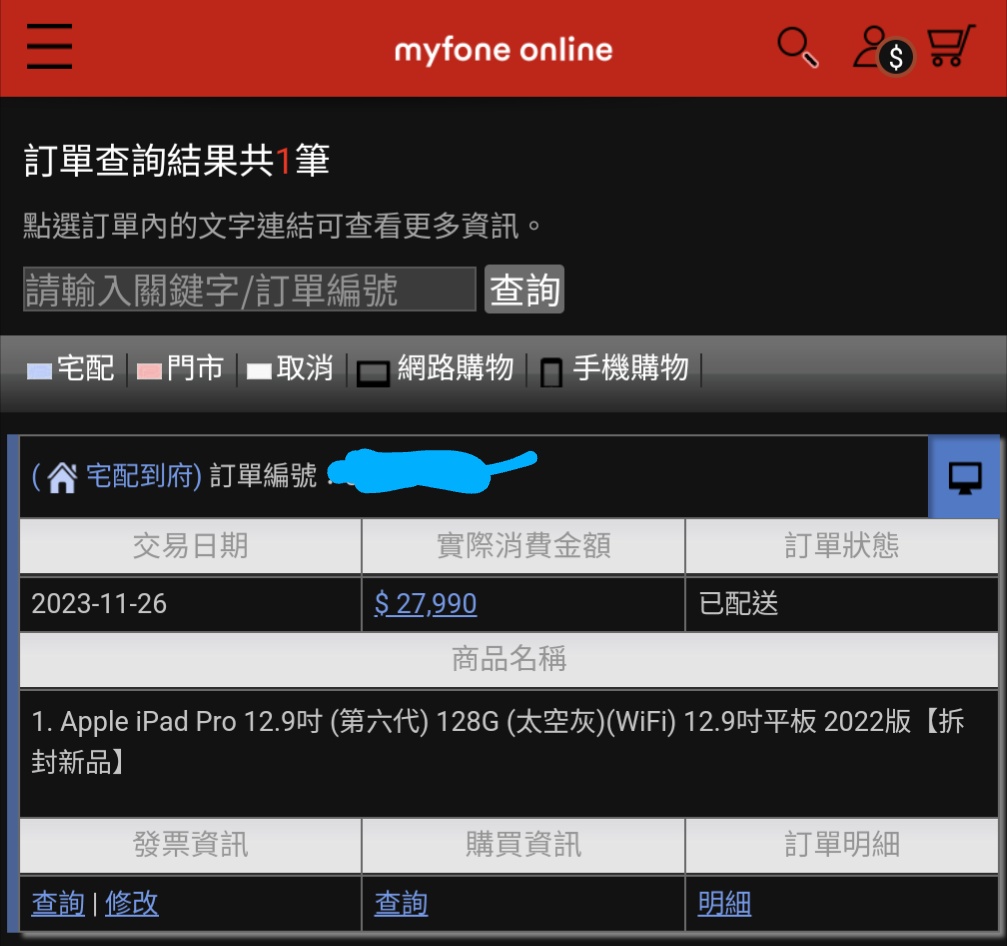Click 修改 to edit invoice info
The width and height of the screenshot is (1007, 946).
131,904
